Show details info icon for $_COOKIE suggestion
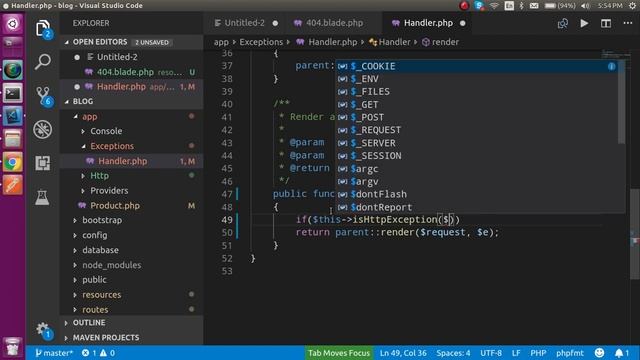 click(611, 66)
